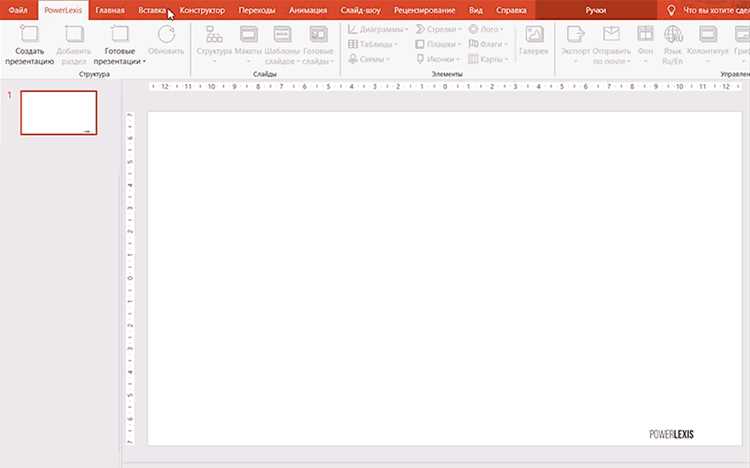Image resolution: width=750 pixels, height=468 pixels.
Task: Click the Плашки icon
Action: 420,44
